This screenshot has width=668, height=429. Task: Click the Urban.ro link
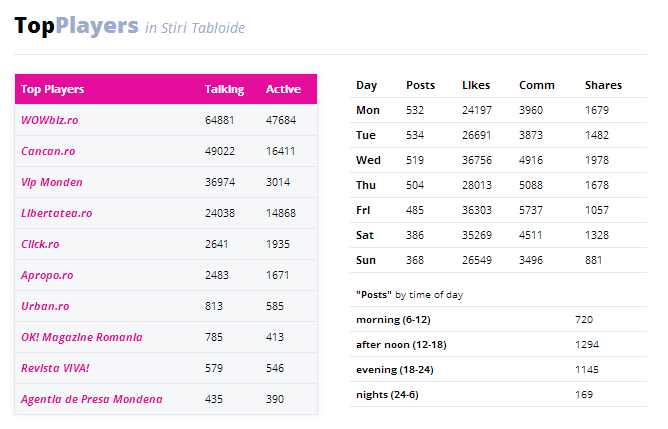[x=45, y=306]
